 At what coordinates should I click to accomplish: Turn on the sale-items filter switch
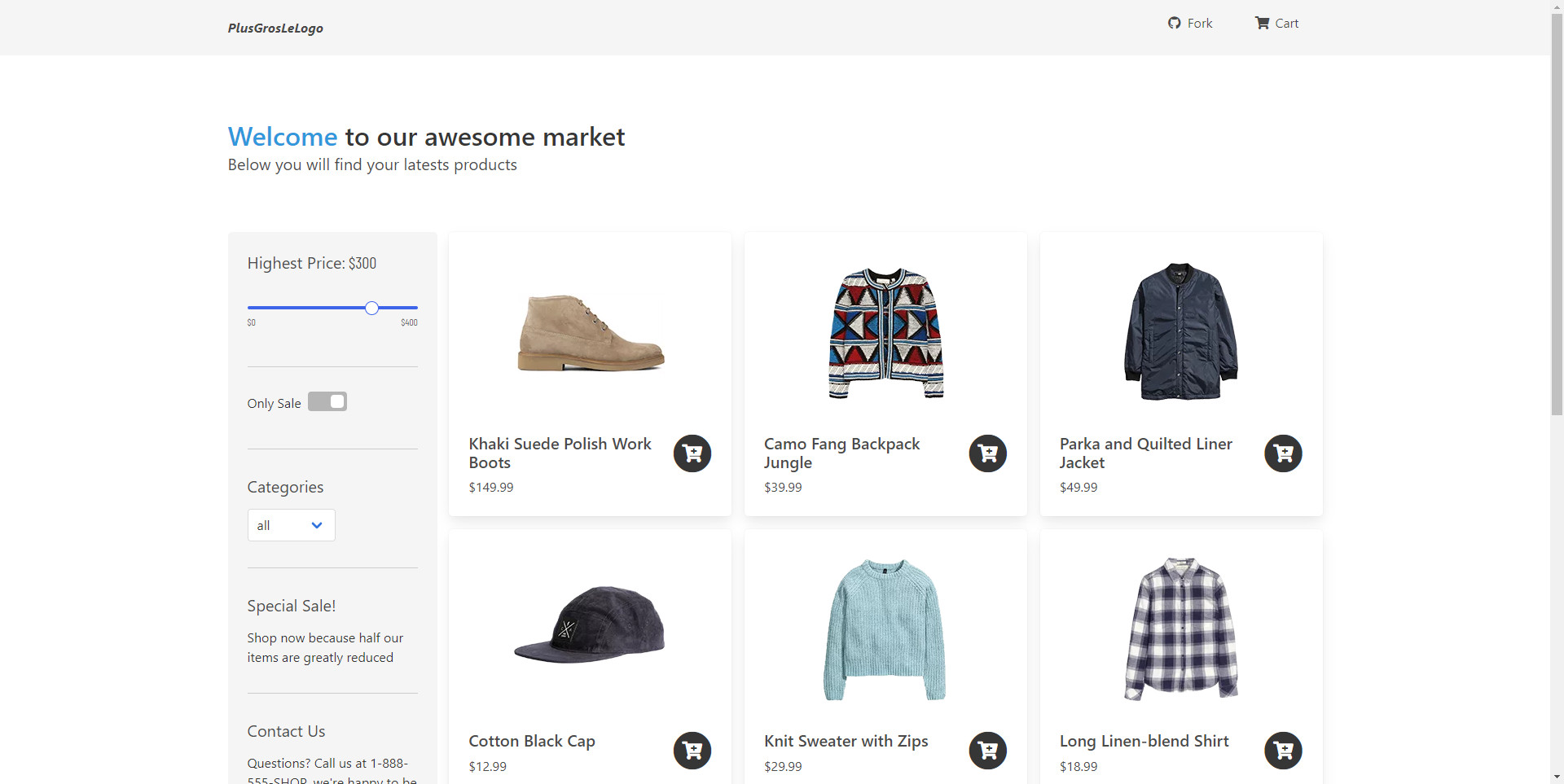tap(327, 401)
